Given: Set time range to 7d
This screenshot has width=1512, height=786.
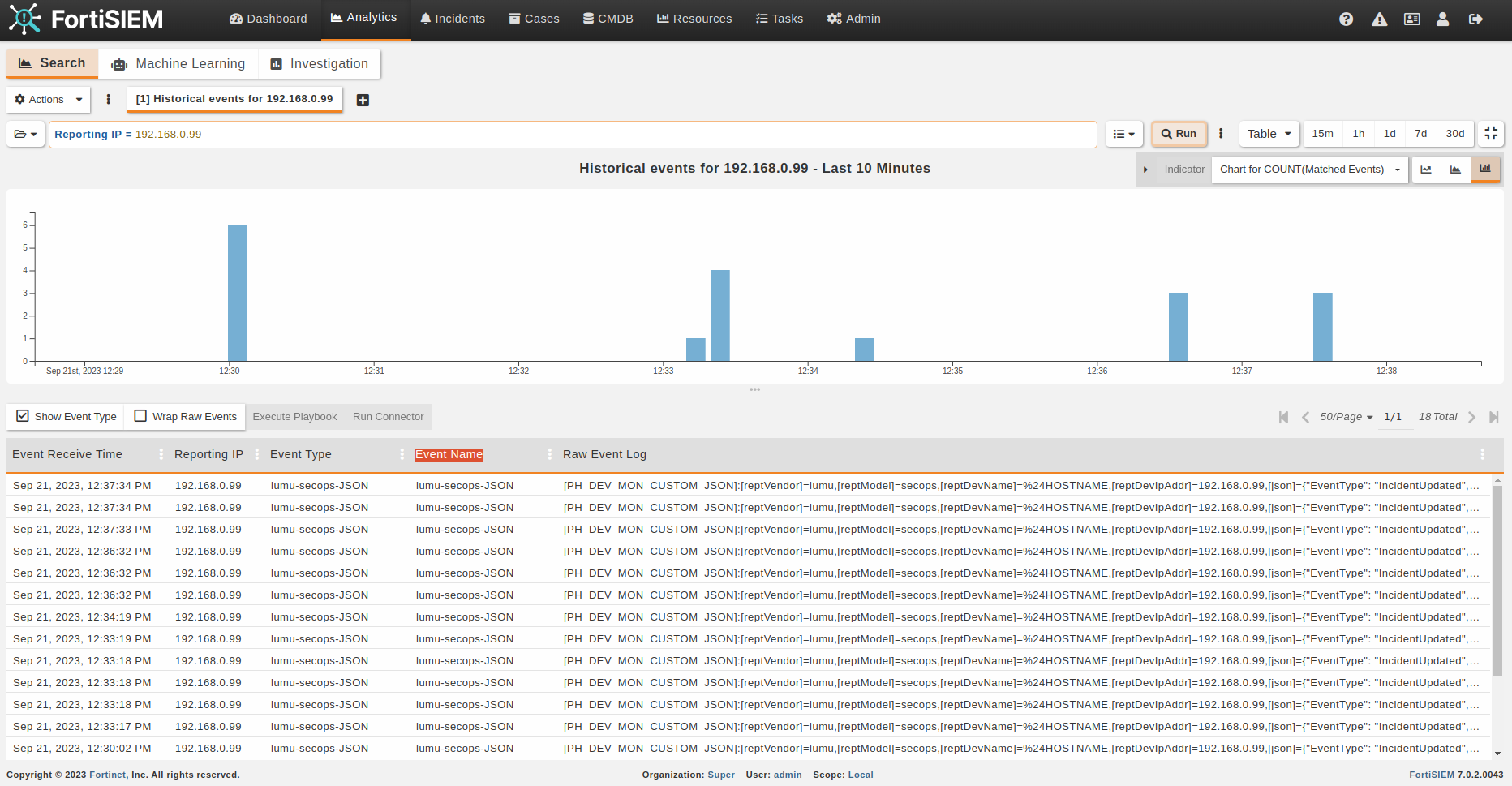Looking at the screenshot, I should pos(1420,134).
